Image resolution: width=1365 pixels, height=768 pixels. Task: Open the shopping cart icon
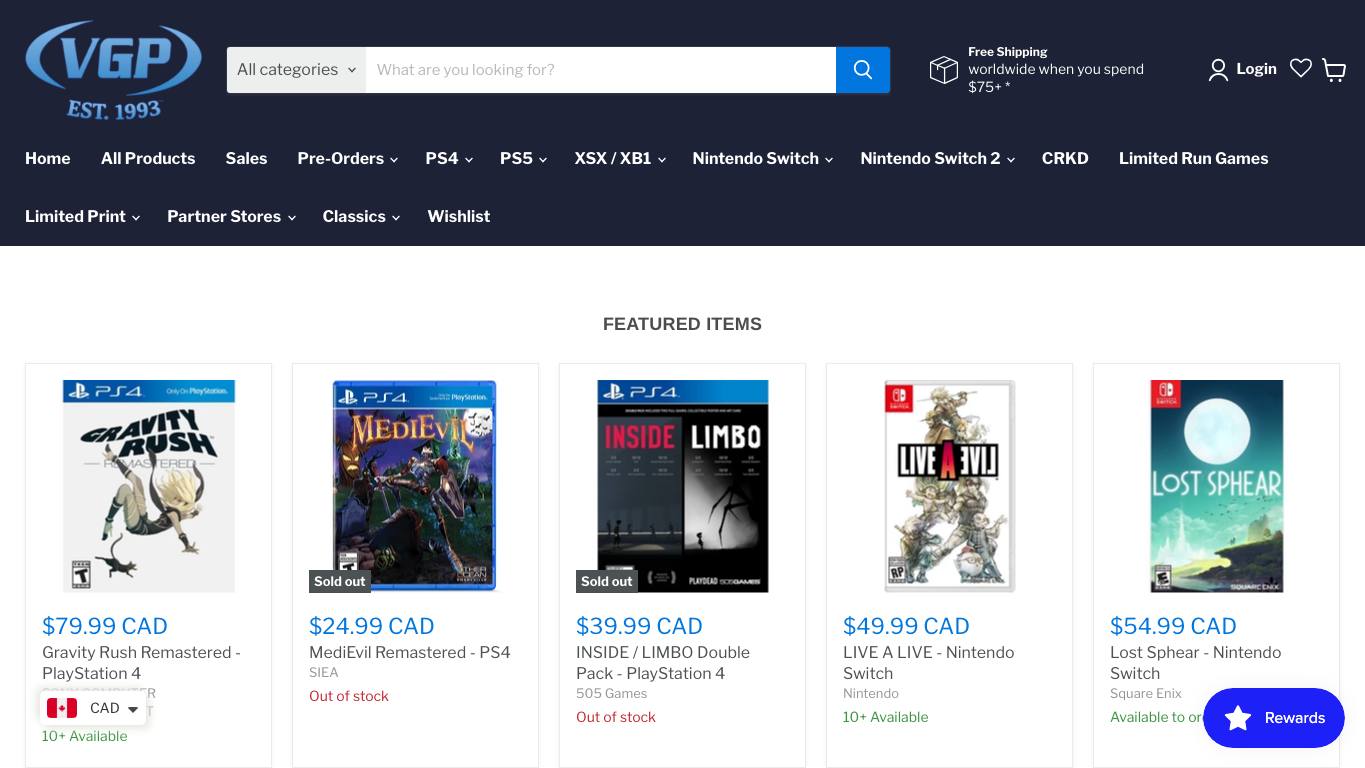1334,69
